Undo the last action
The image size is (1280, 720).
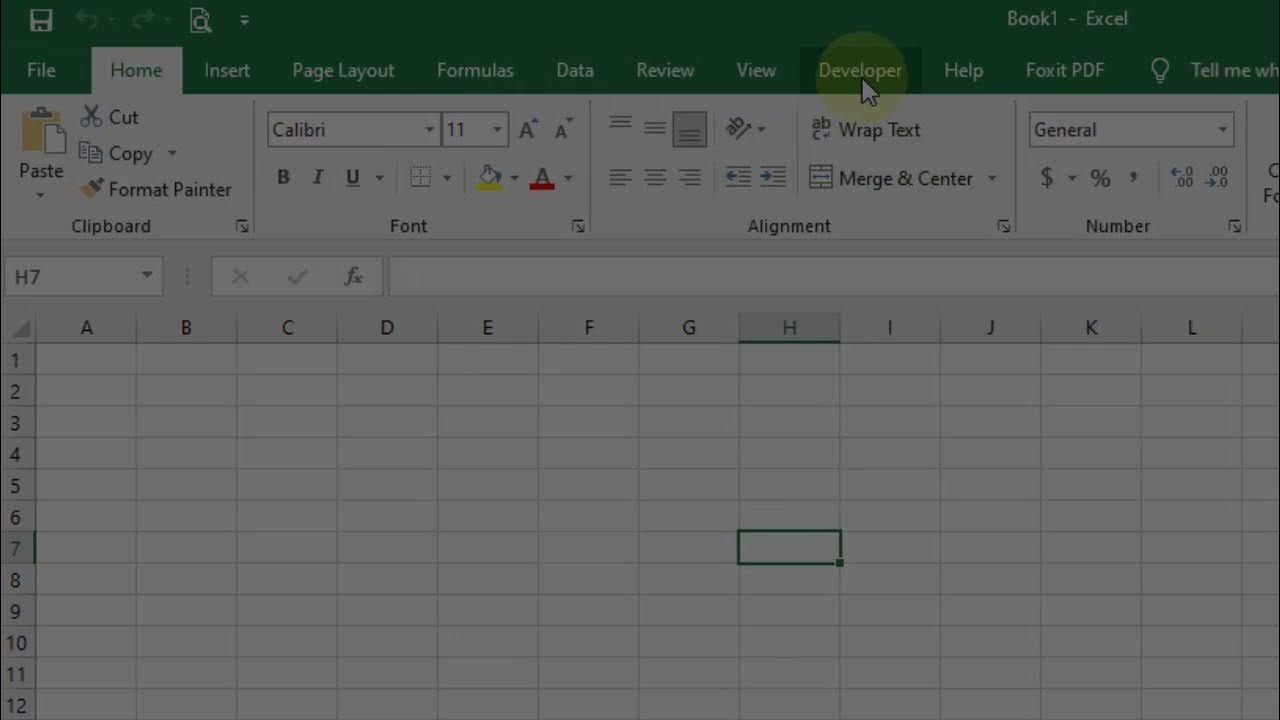pos(87,20)
